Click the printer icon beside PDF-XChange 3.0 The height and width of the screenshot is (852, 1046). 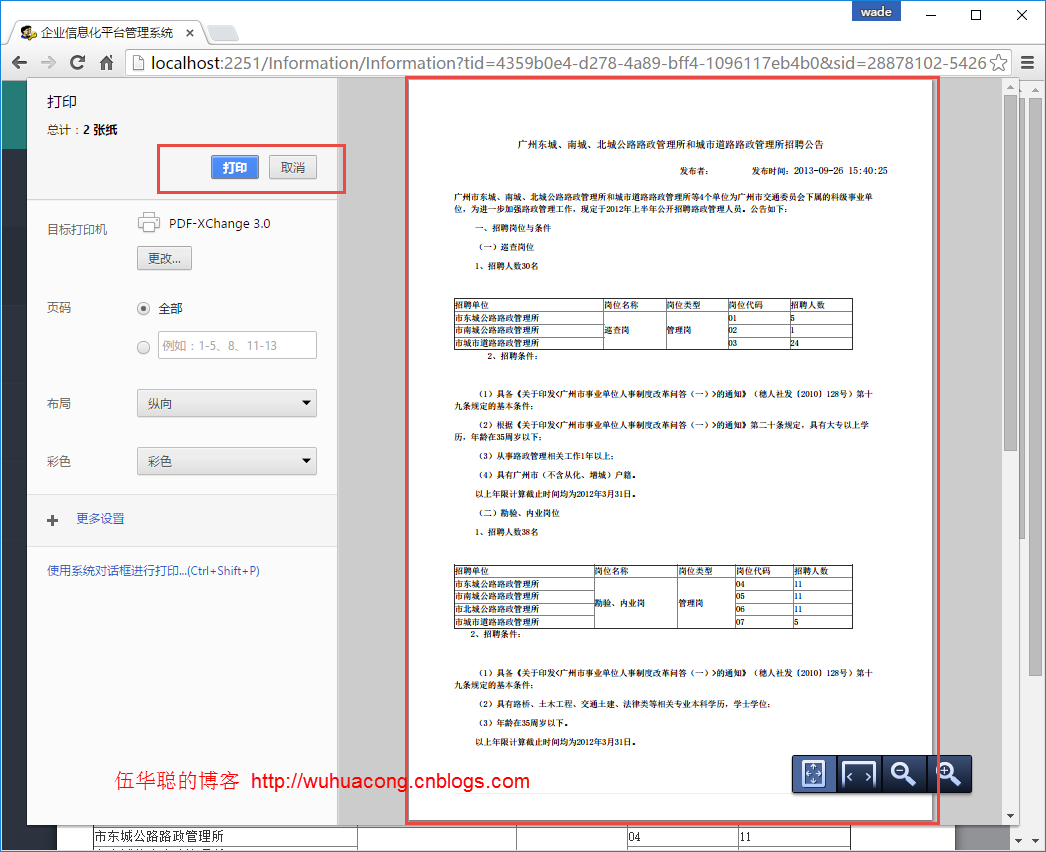149,222
